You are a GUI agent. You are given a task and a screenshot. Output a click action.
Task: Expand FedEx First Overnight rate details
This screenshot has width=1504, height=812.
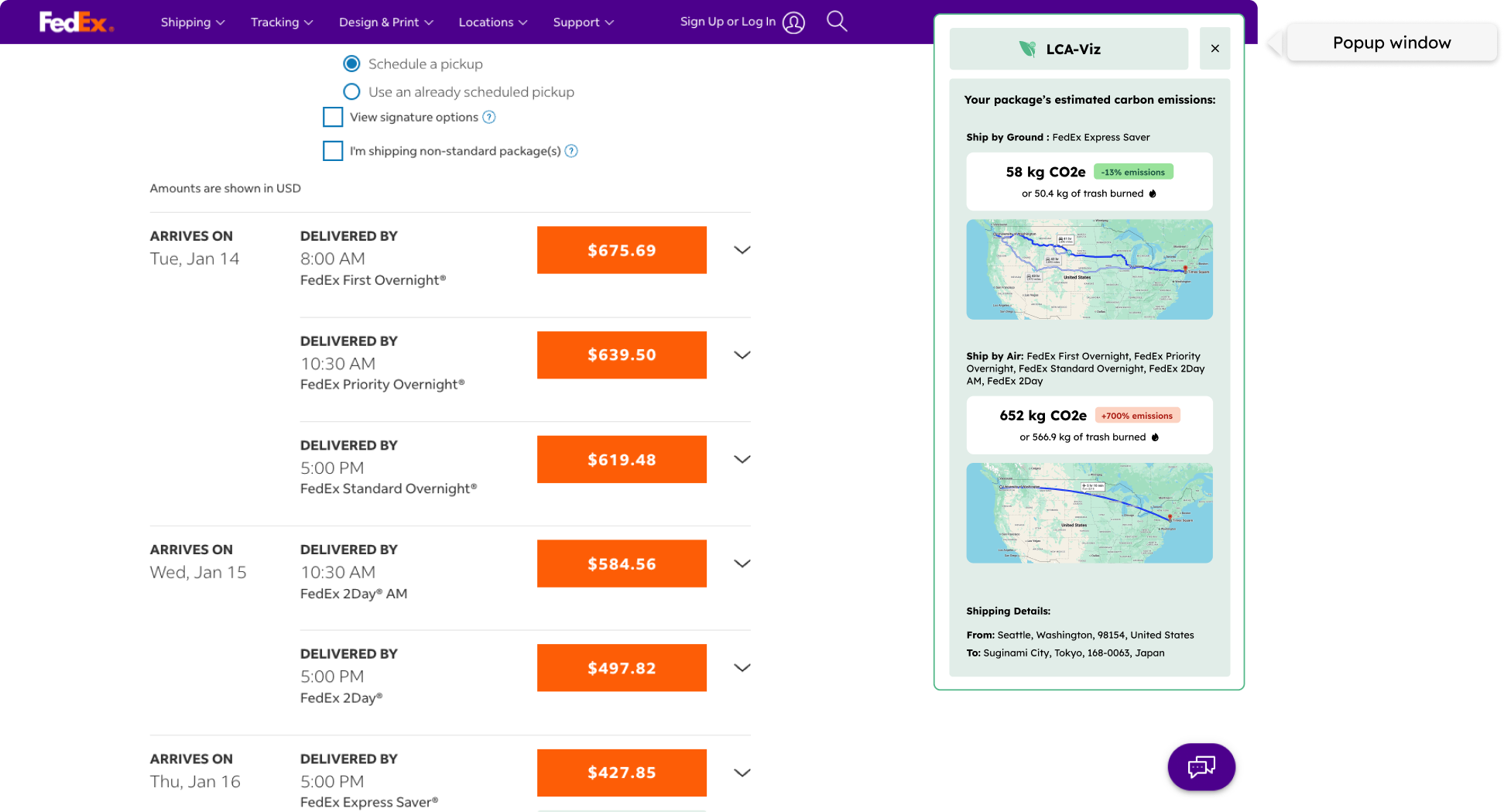[742, 250]
